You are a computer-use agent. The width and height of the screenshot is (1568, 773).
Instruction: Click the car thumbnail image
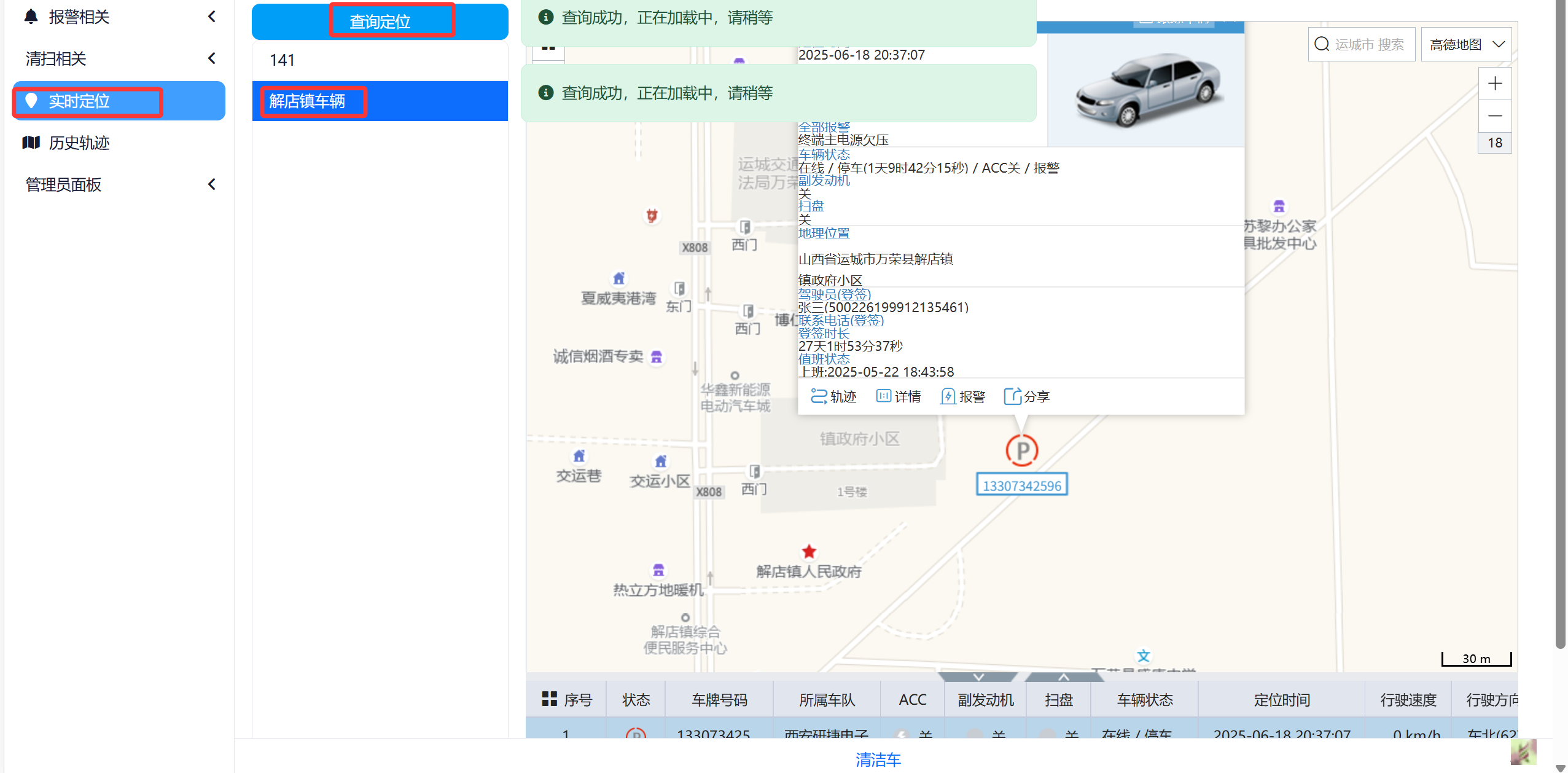1146,90
